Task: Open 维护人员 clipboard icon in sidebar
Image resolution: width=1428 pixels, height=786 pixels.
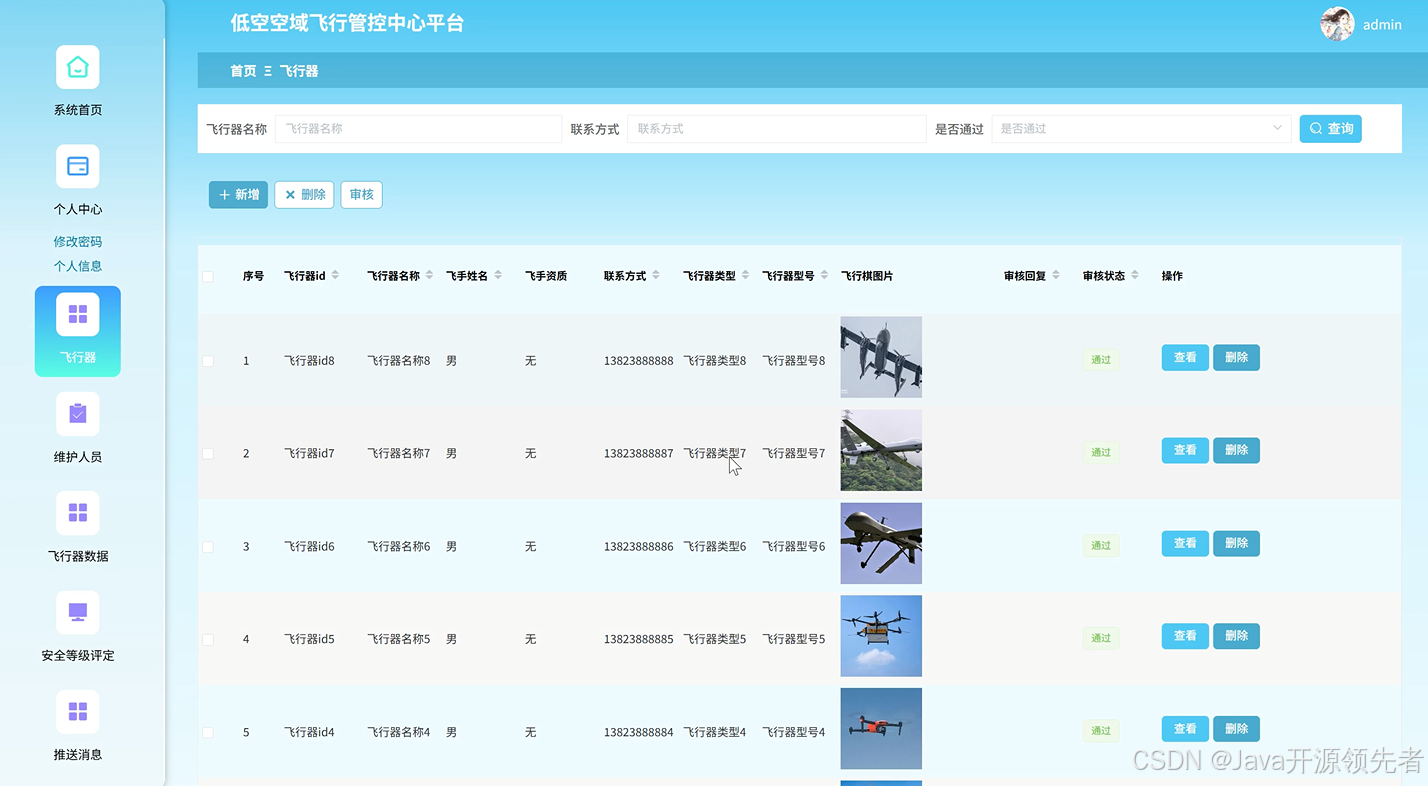Action: pos(77,414)
